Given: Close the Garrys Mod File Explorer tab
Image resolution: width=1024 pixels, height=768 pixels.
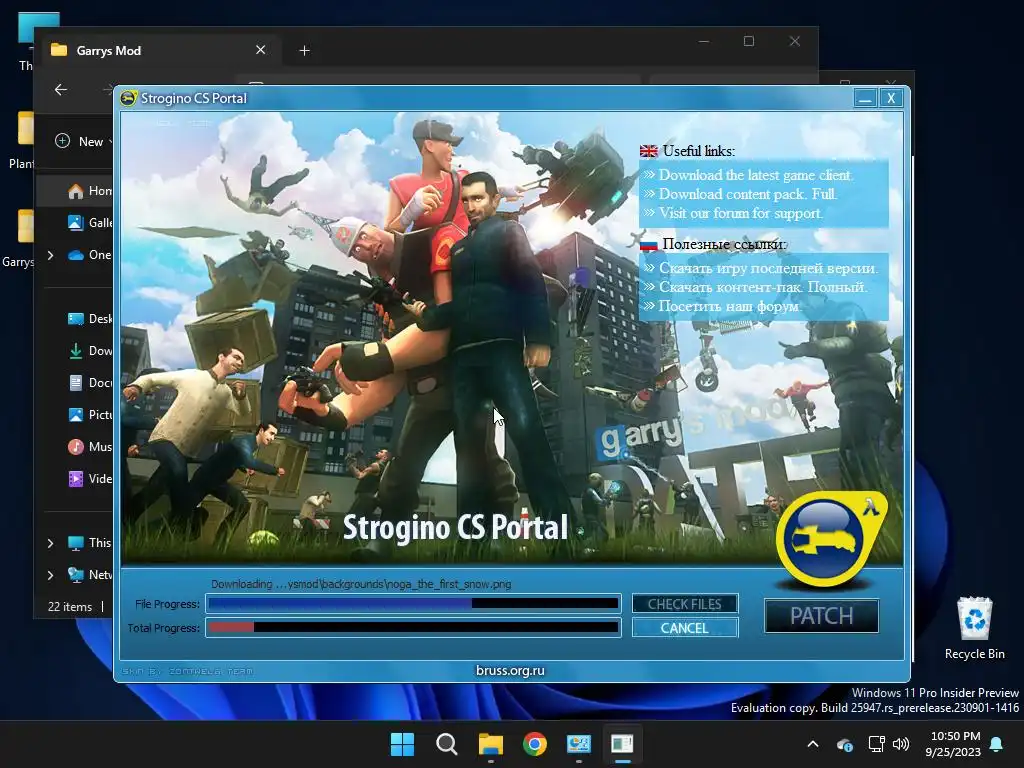Looking at the screenshot, I should pyautogui.click(x=261, y=50).
